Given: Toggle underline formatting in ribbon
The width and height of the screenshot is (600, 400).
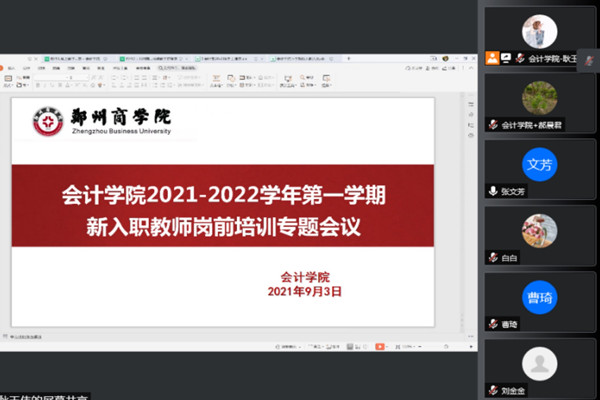Looking at the screenshot, I should pyautogui.click(x=52, y=85).
